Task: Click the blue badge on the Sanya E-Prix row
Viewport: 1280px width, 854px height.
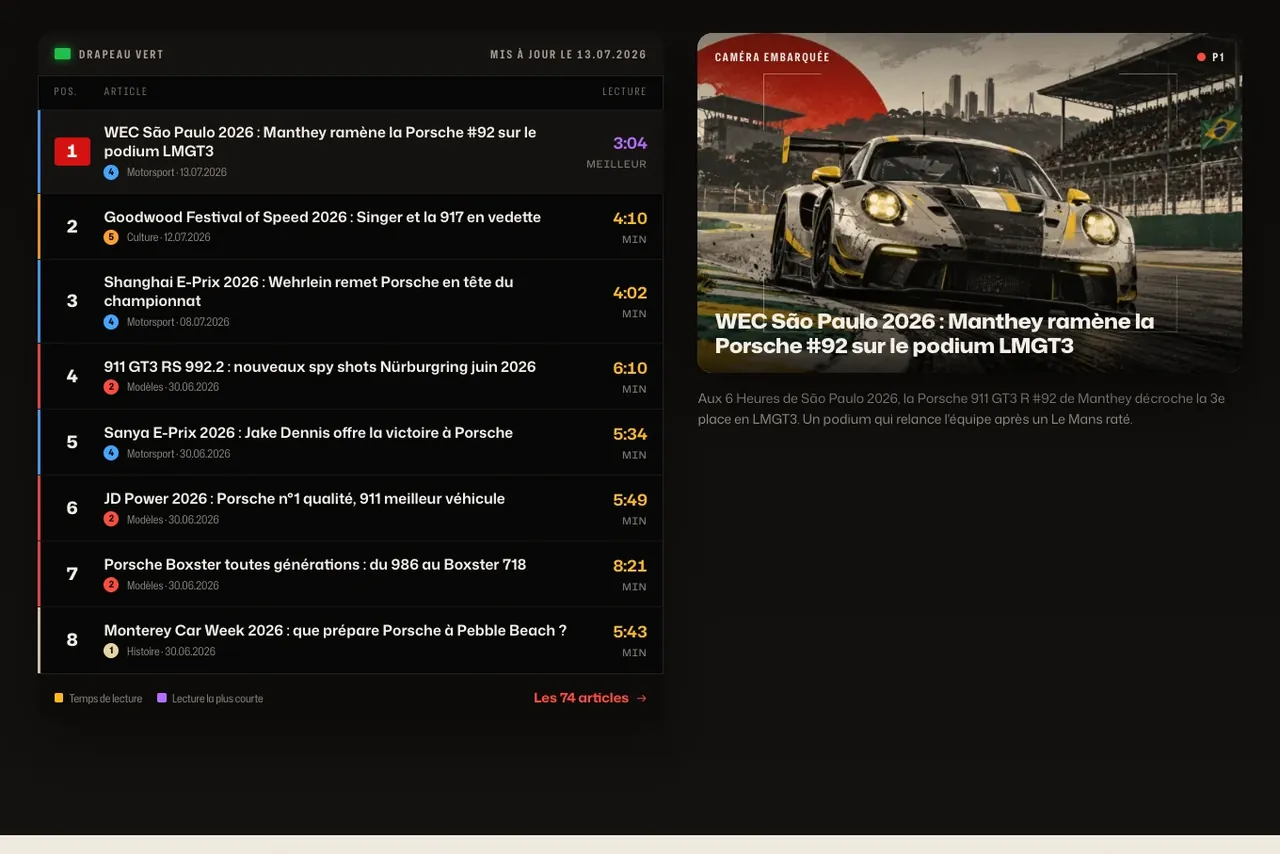Action: tap(111, 453)
